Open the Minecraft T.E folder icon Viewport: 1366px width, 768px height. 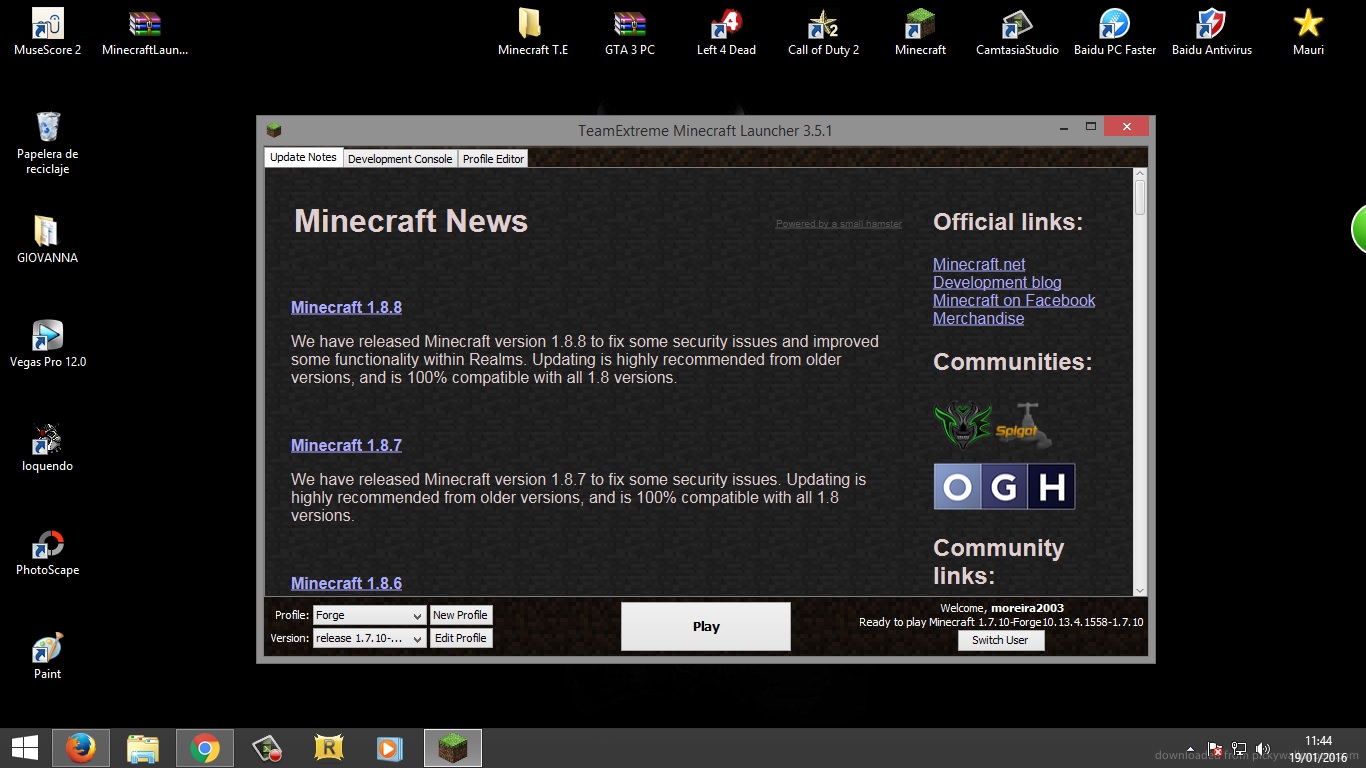(x=532, y=31)
